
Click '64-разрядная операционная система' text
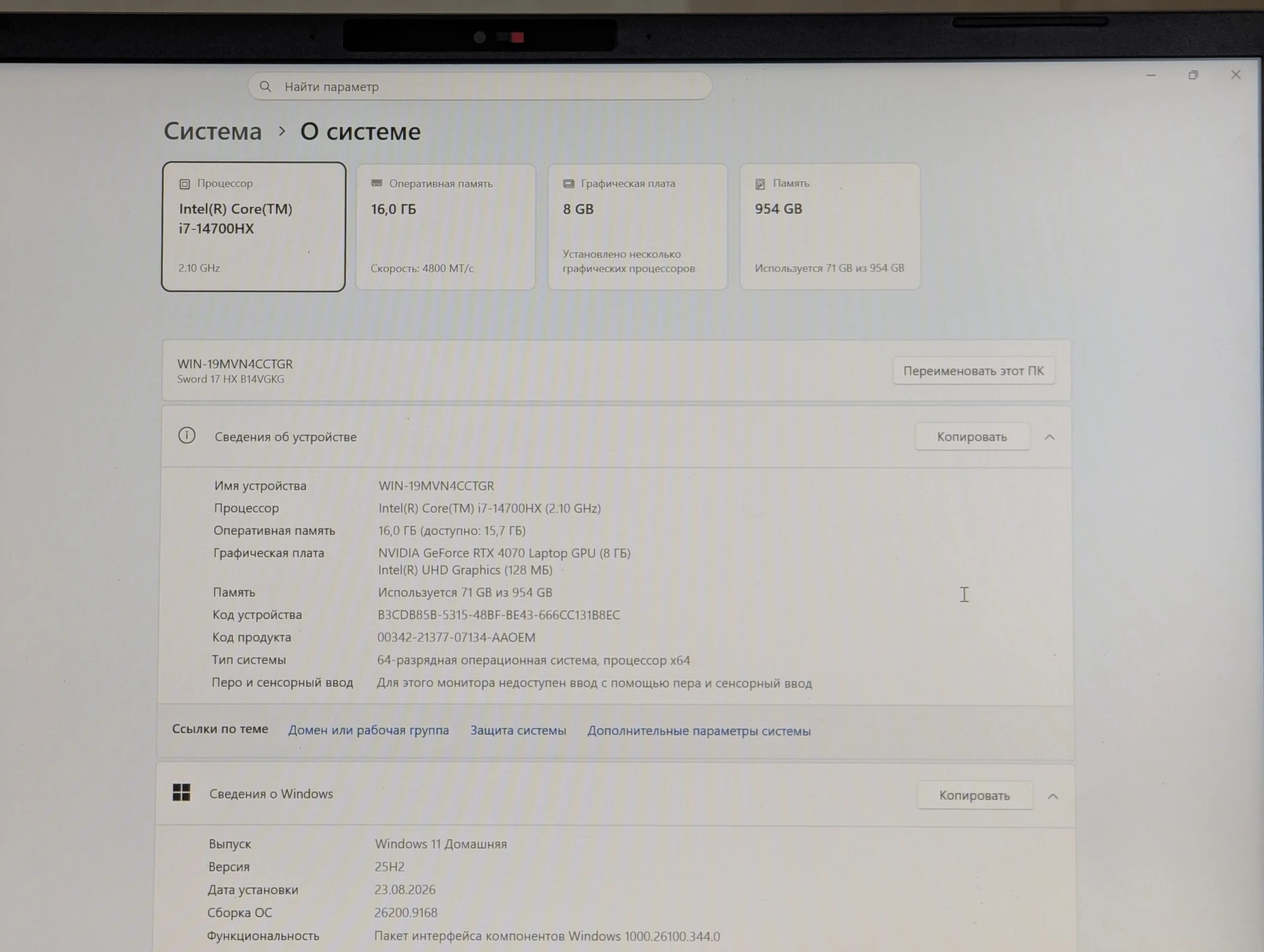pyautogui.click(x=487, y=661)
